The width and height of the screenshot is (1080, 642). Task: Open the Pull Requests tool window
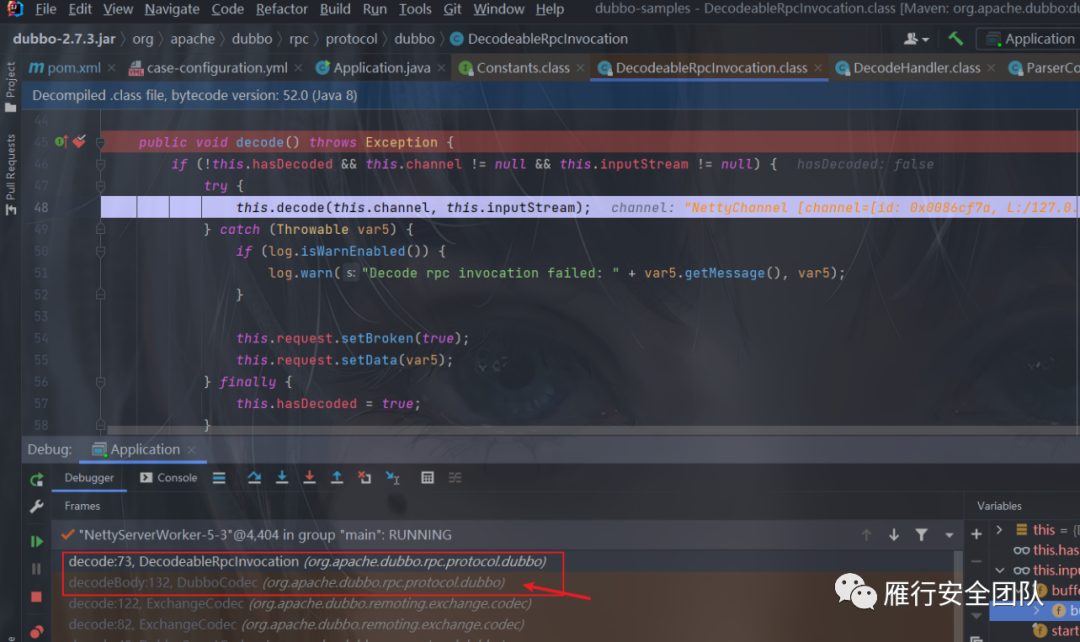coord(10,174)
